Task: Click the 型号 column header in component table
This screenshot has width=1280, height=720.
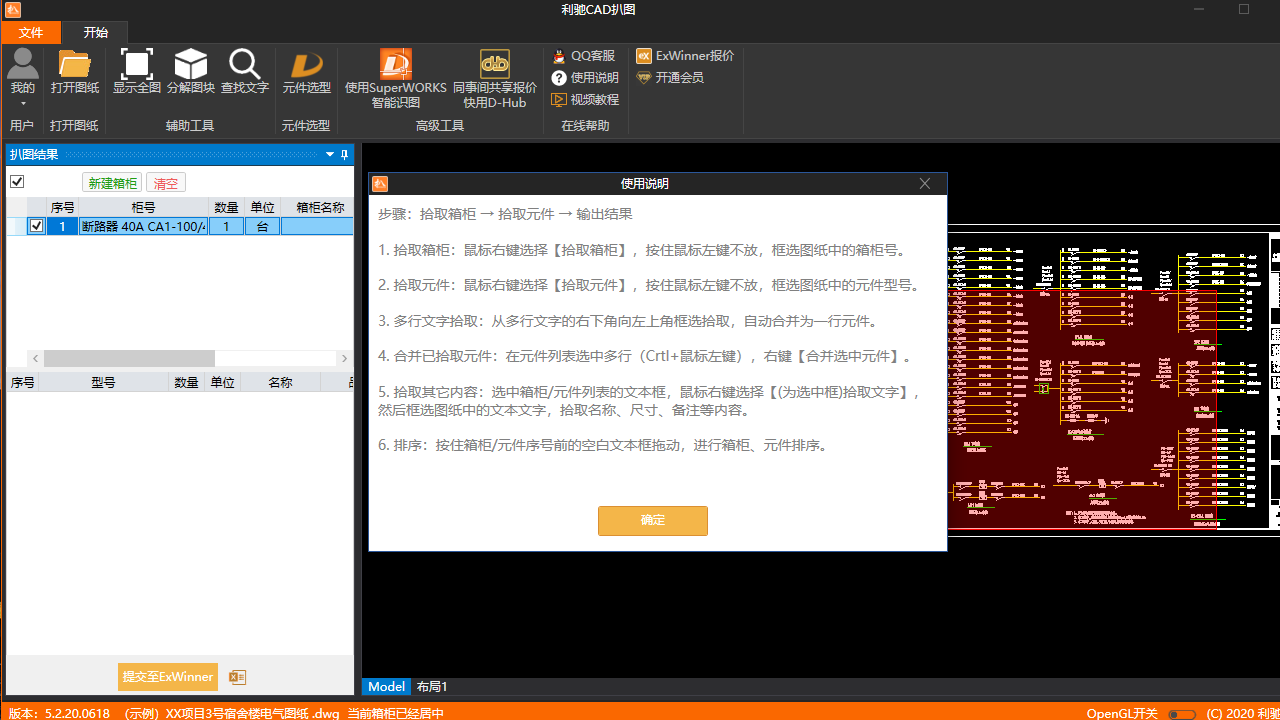Action: [103, 382]
